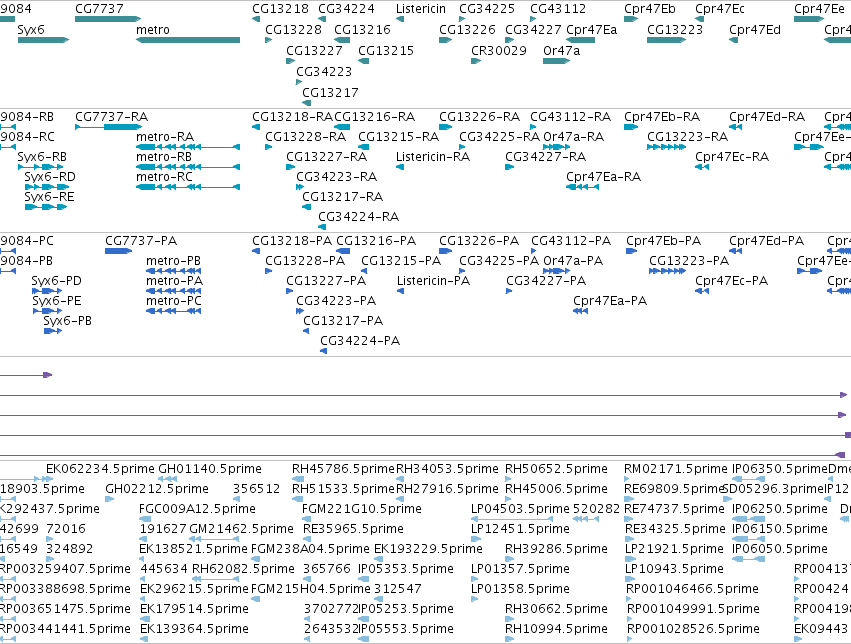Select the Listericin gene label
The image size is (851, 644).
[x=421, y=9]
